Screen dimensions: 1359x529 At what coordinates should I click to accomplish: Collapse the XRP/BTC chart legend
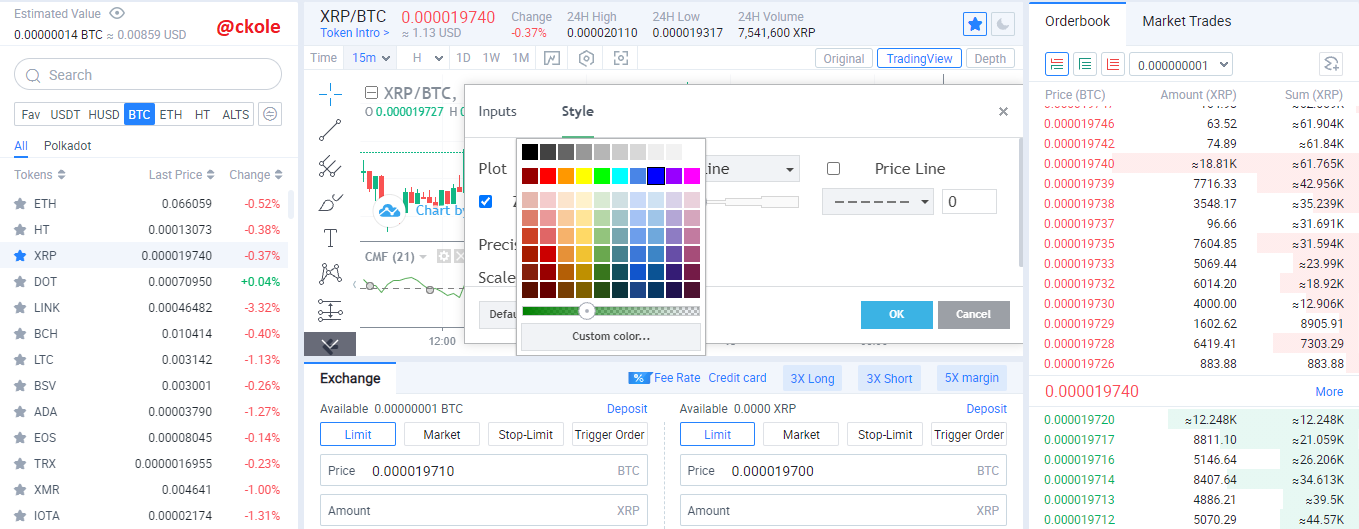(371, 93)
